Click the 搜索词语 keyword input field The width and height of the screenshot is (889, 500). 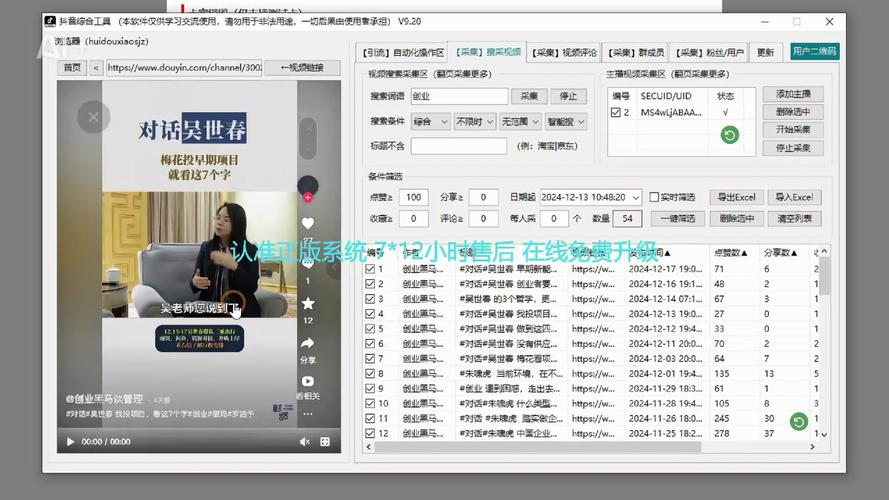(x=459, y=96)
